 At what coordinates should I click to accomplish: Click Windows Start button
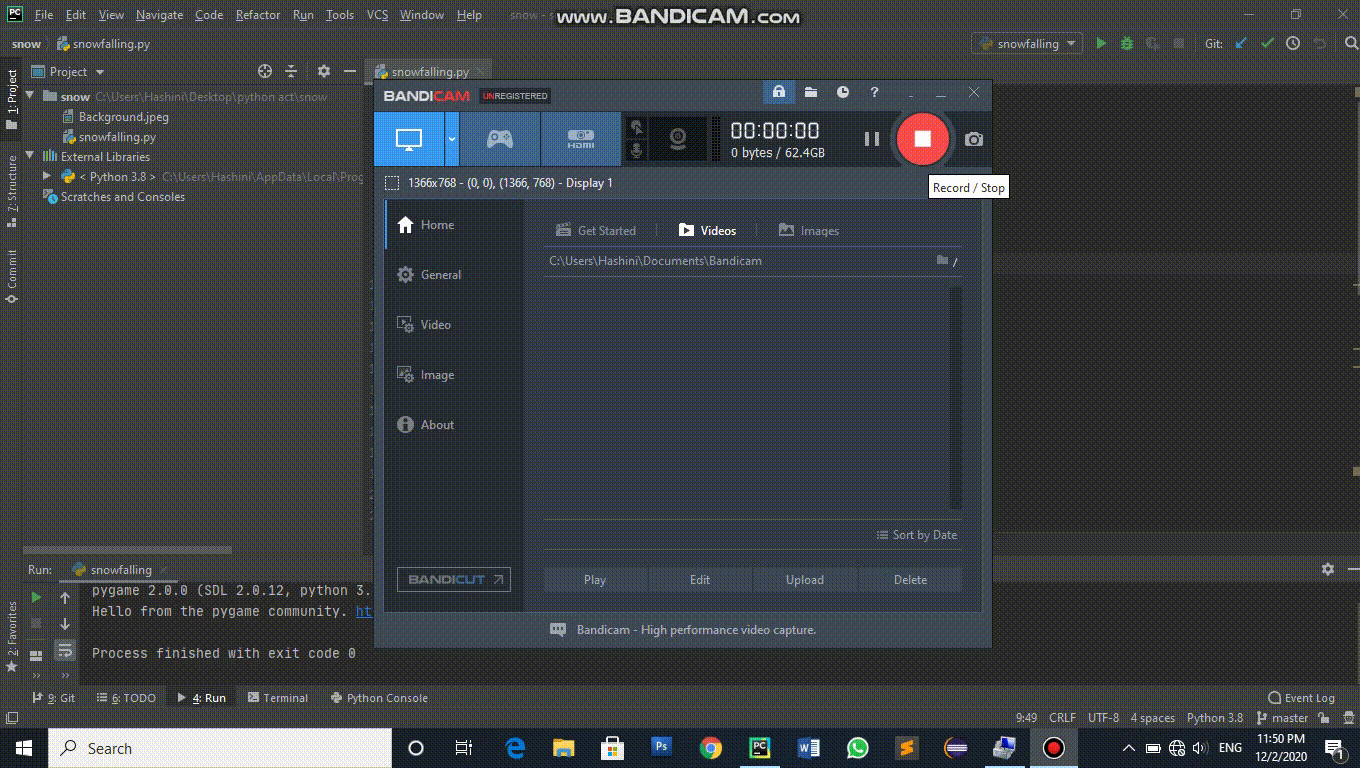coord(24,748)
